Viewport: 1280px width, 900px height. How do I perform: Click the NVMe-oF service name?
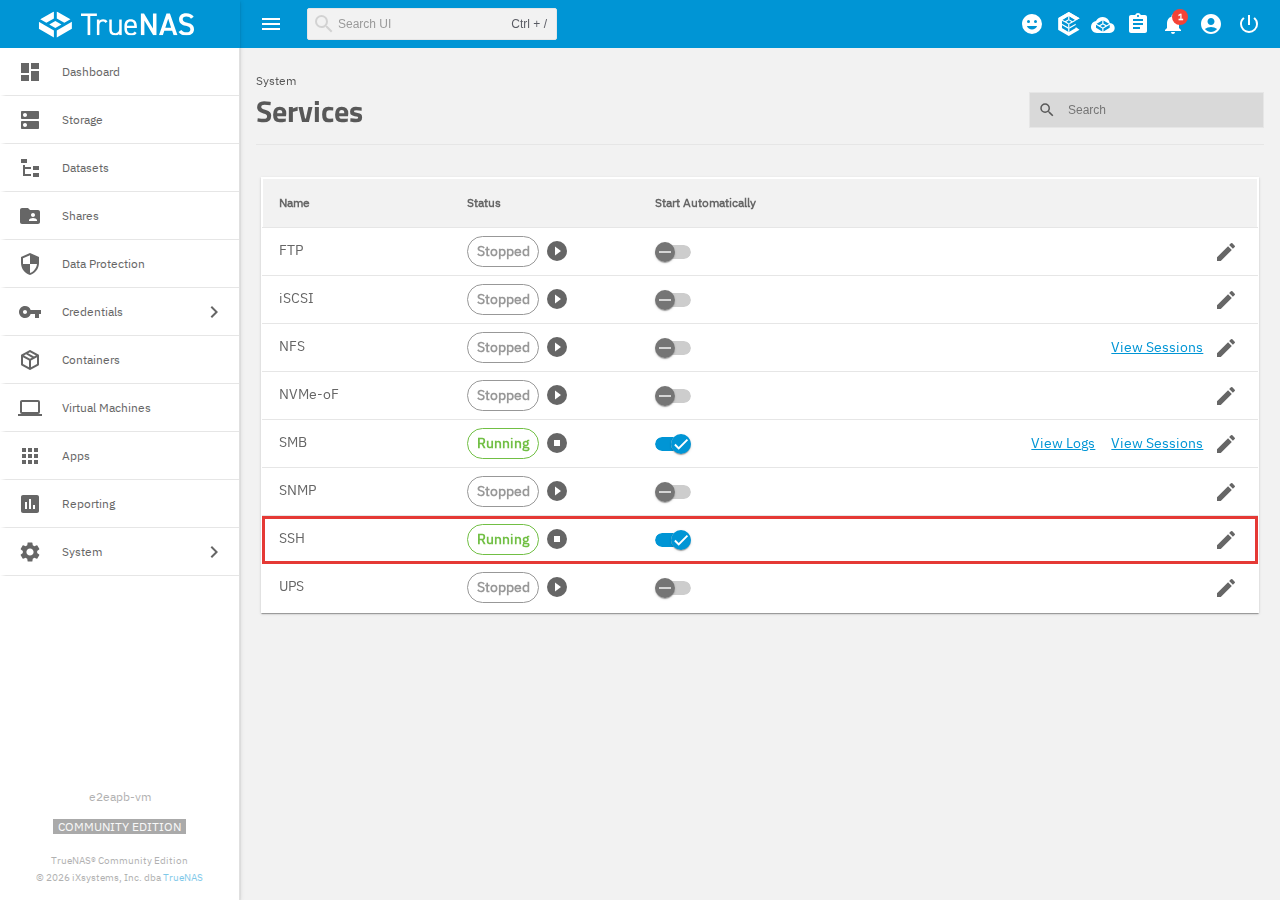[309, 394]
